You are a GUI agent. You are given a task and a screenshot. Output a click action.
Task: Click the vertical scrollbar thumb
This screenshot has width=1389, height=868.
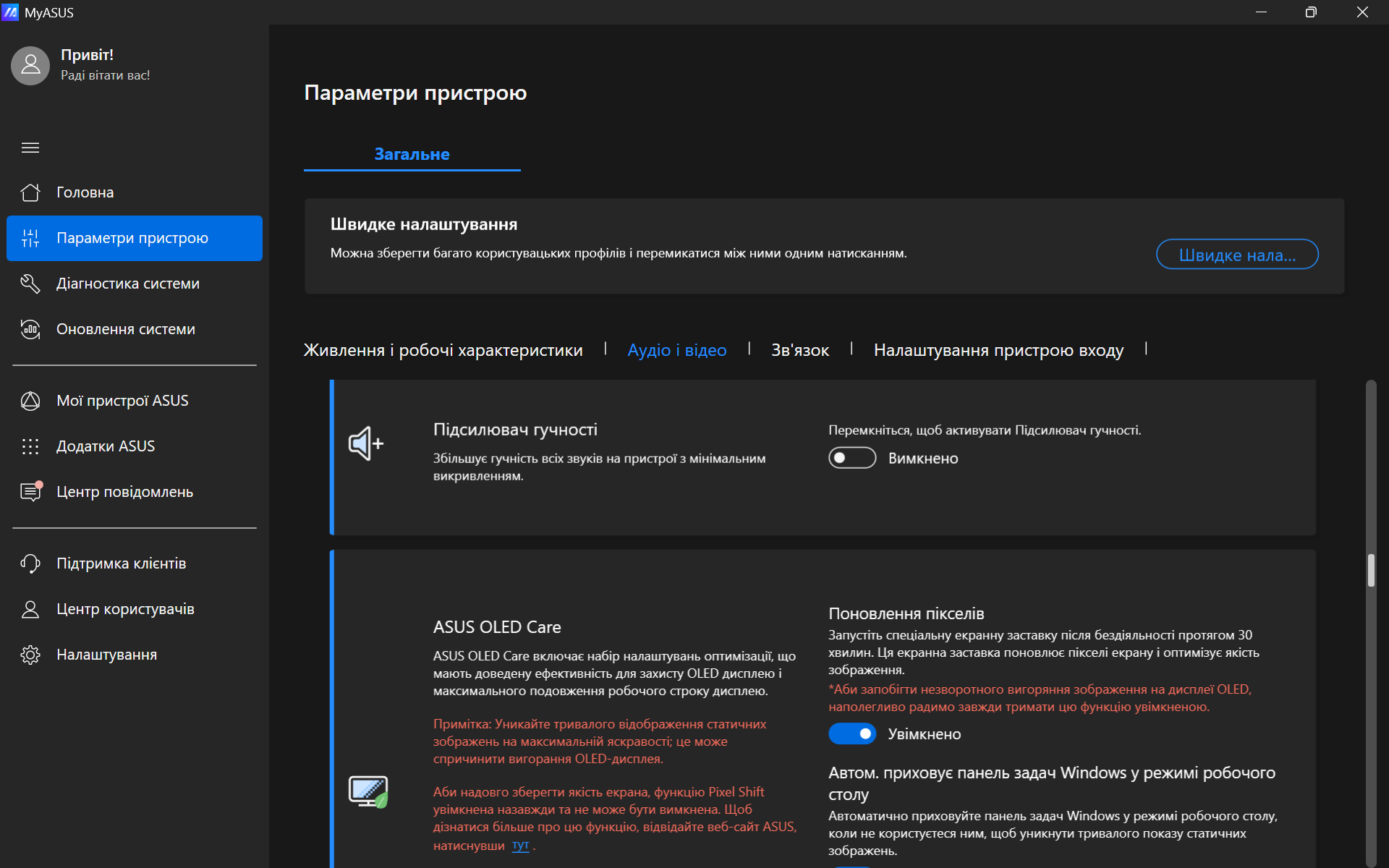coord(1370,570)
